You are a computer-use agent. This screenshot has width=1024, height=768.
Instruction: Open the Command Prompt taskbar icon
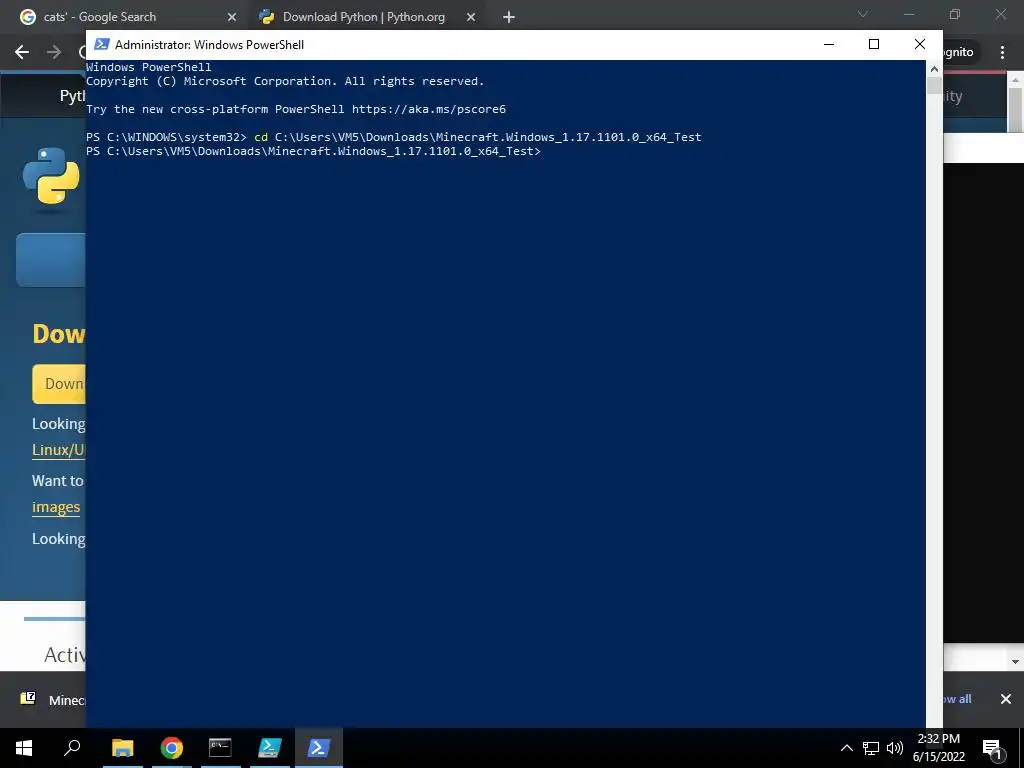[220, 748]
